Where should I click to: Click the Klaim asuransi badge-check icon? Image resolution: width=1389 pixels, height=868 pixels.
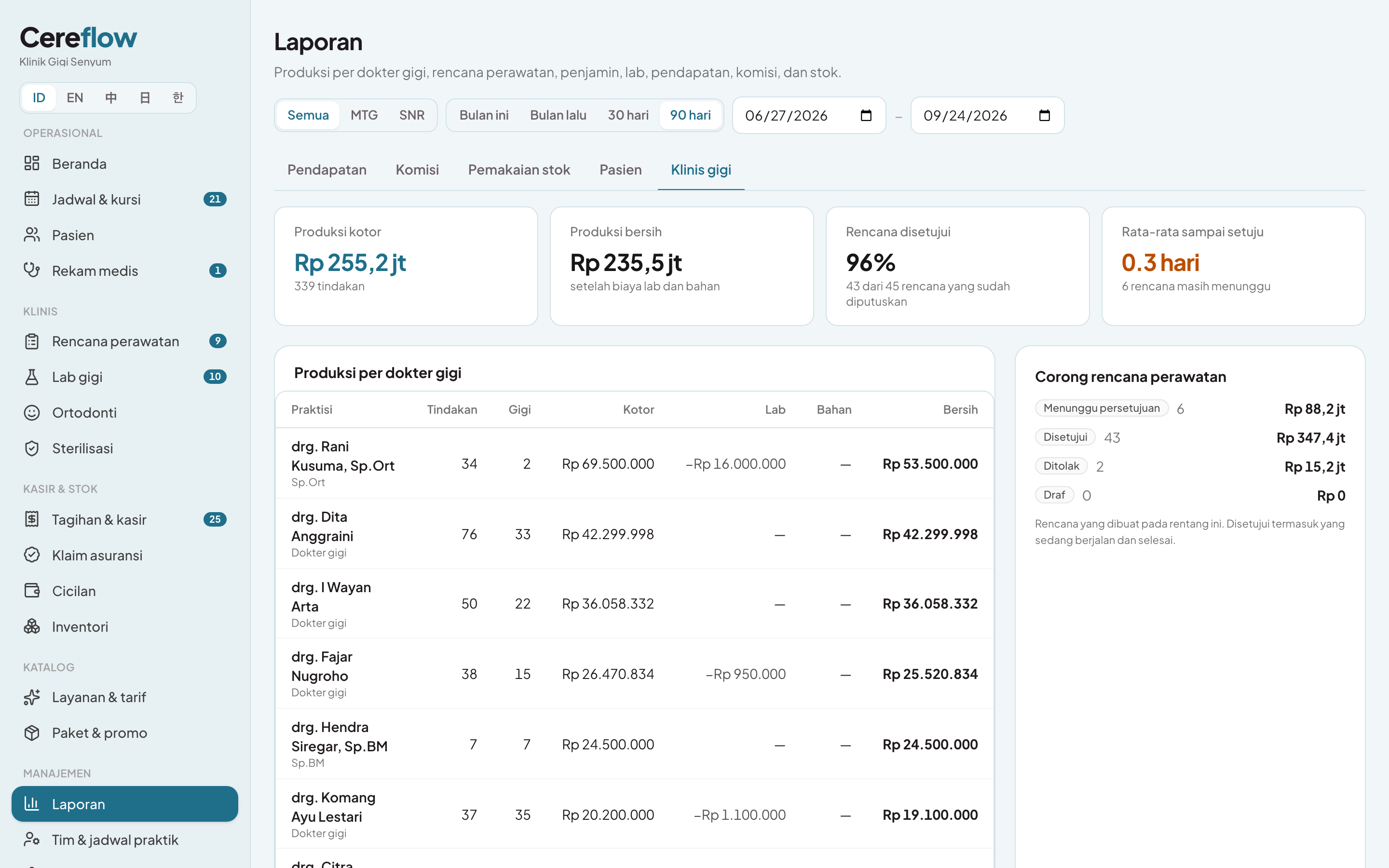pos(31,555)
